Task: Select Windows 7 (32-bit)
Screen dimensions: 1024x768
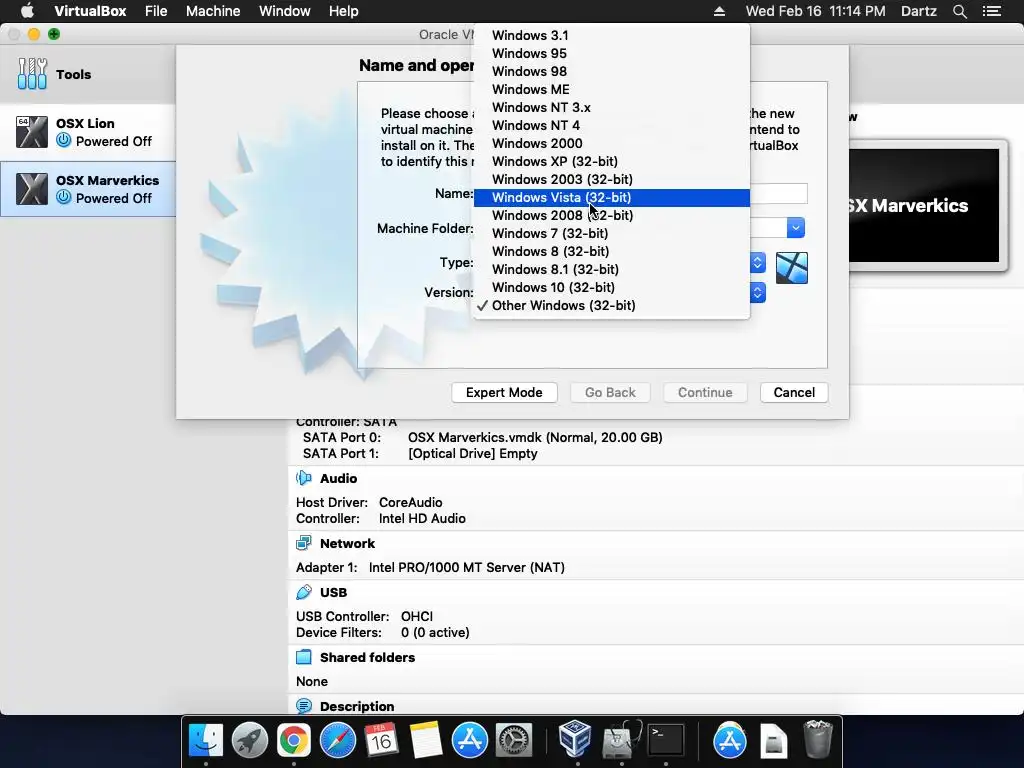Action: (611, 233)
